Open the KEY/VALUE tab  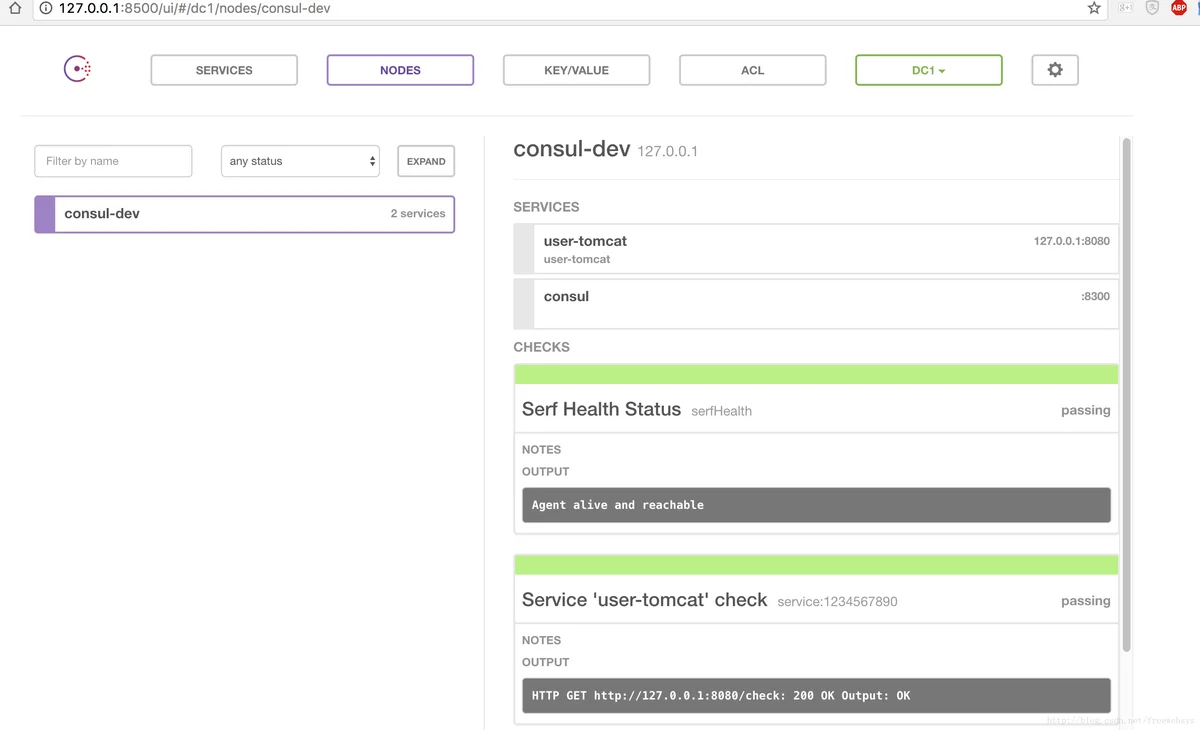coord(576,70)
